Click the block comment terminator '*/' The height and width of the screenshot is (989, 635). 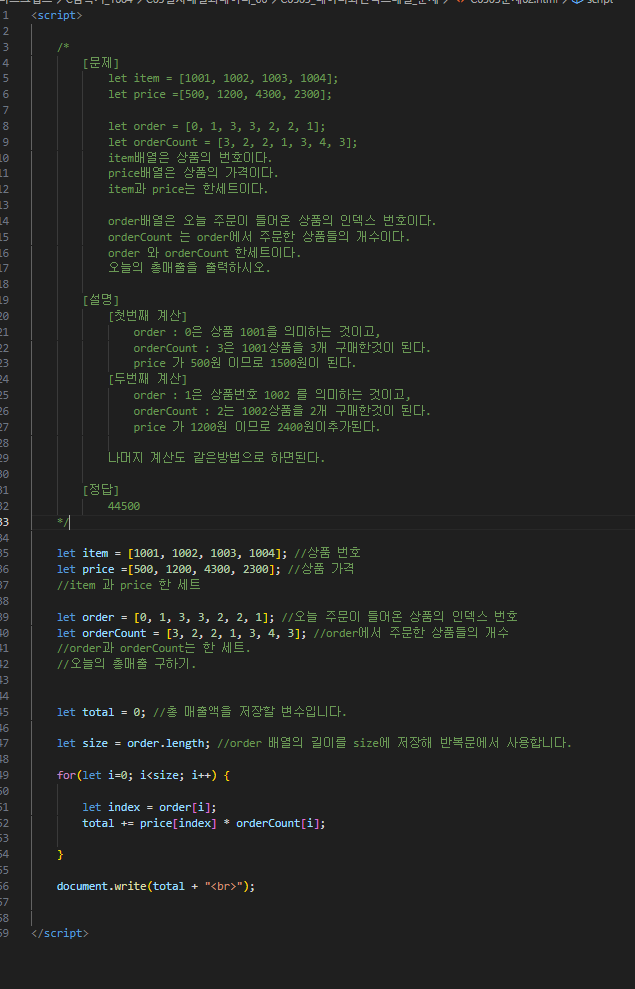pos(63,522)
